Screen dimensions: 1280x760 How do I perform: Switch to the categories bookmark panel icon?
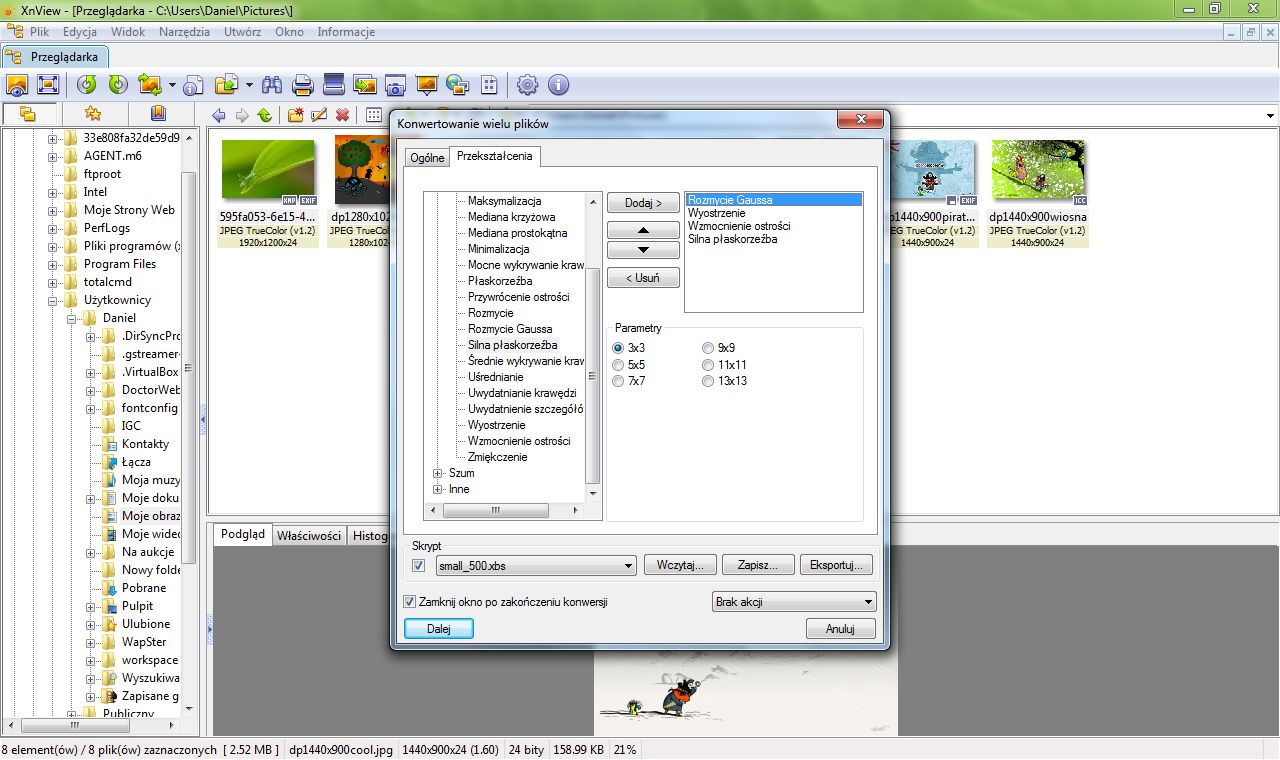[x=158, y=114]
